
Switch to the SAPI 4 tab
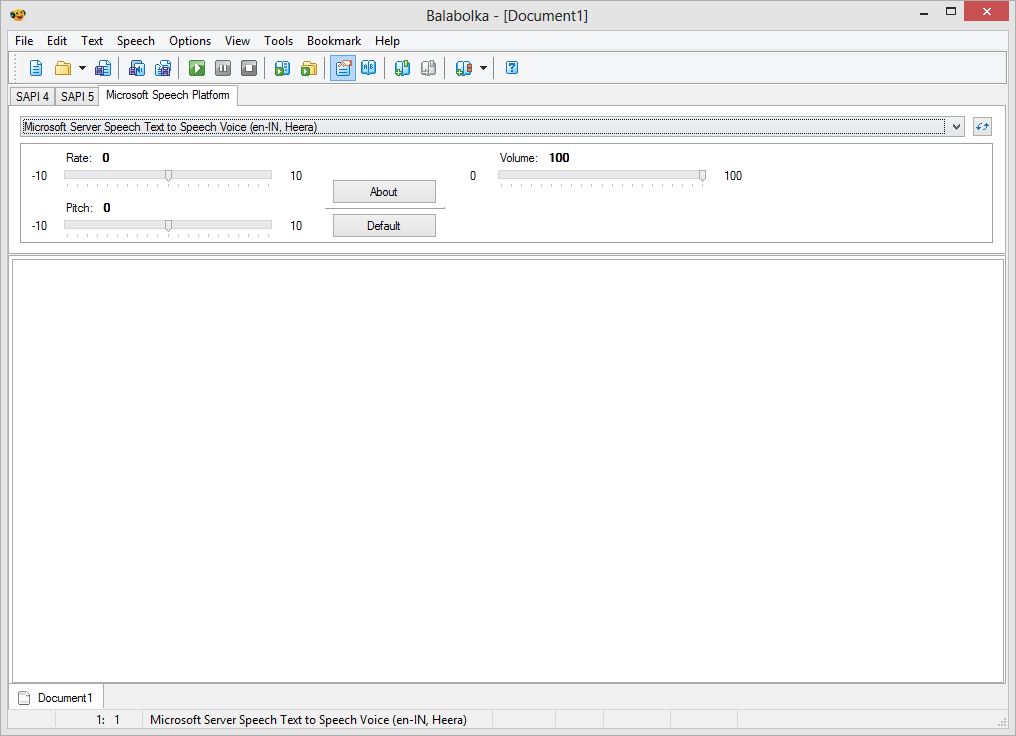32,97
